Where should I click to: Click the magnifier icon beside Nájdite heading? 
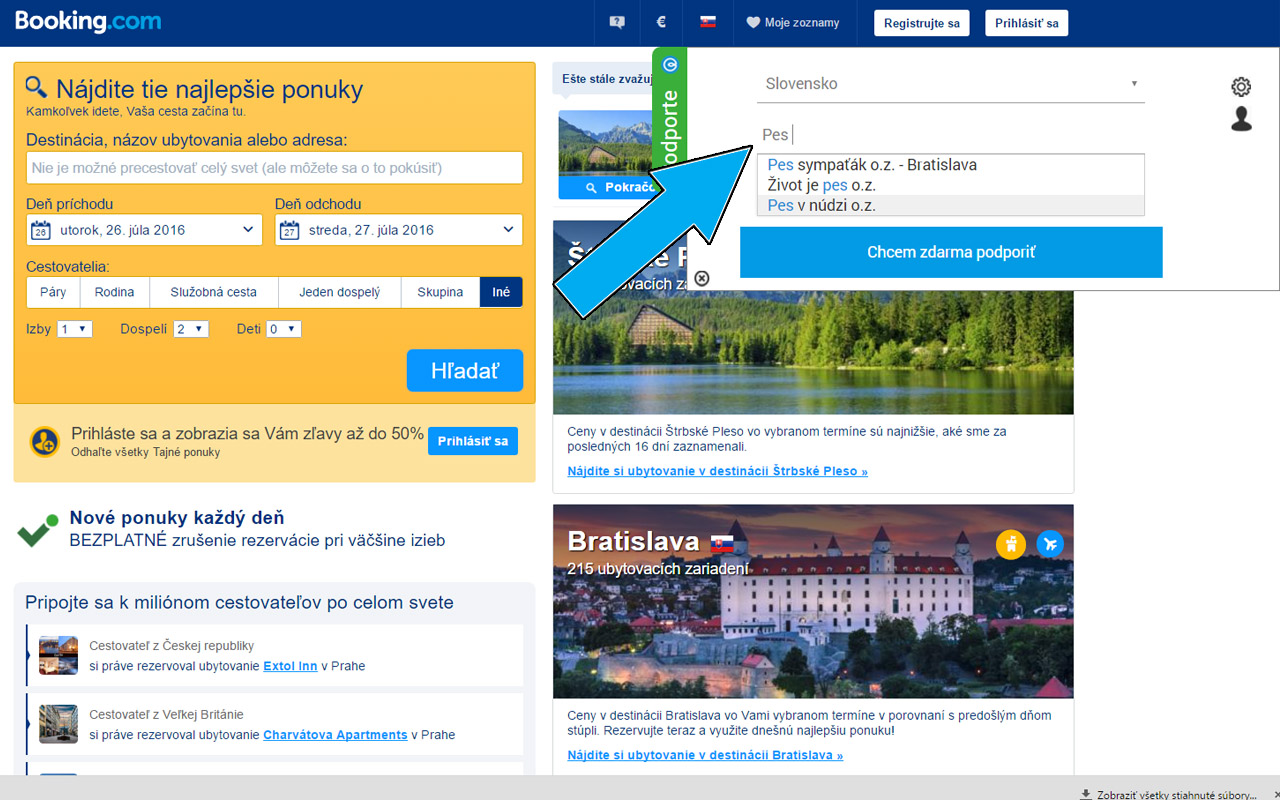(x=37, y=87)
